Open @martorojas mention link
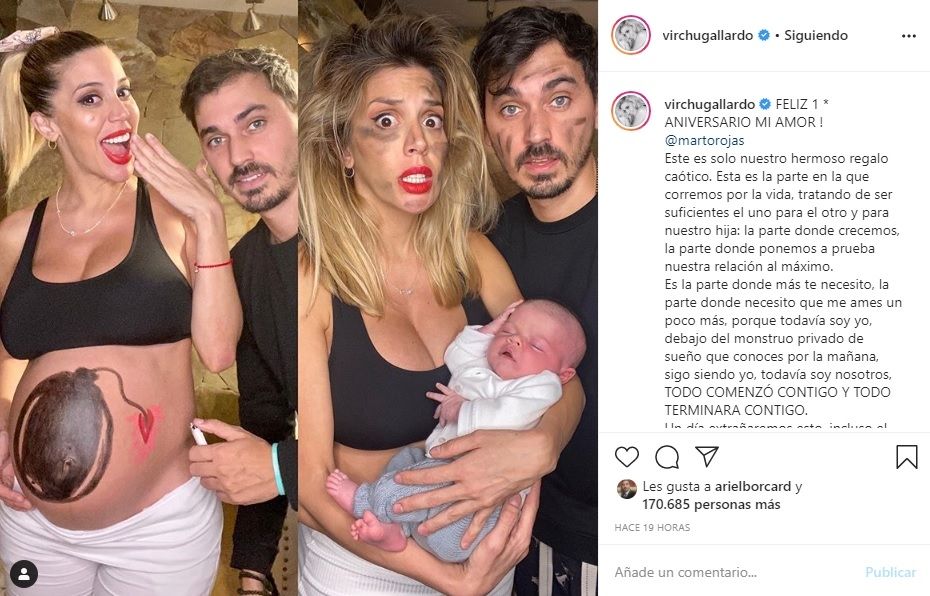This screenshot has height=596, width=930. tap(704, 141)
